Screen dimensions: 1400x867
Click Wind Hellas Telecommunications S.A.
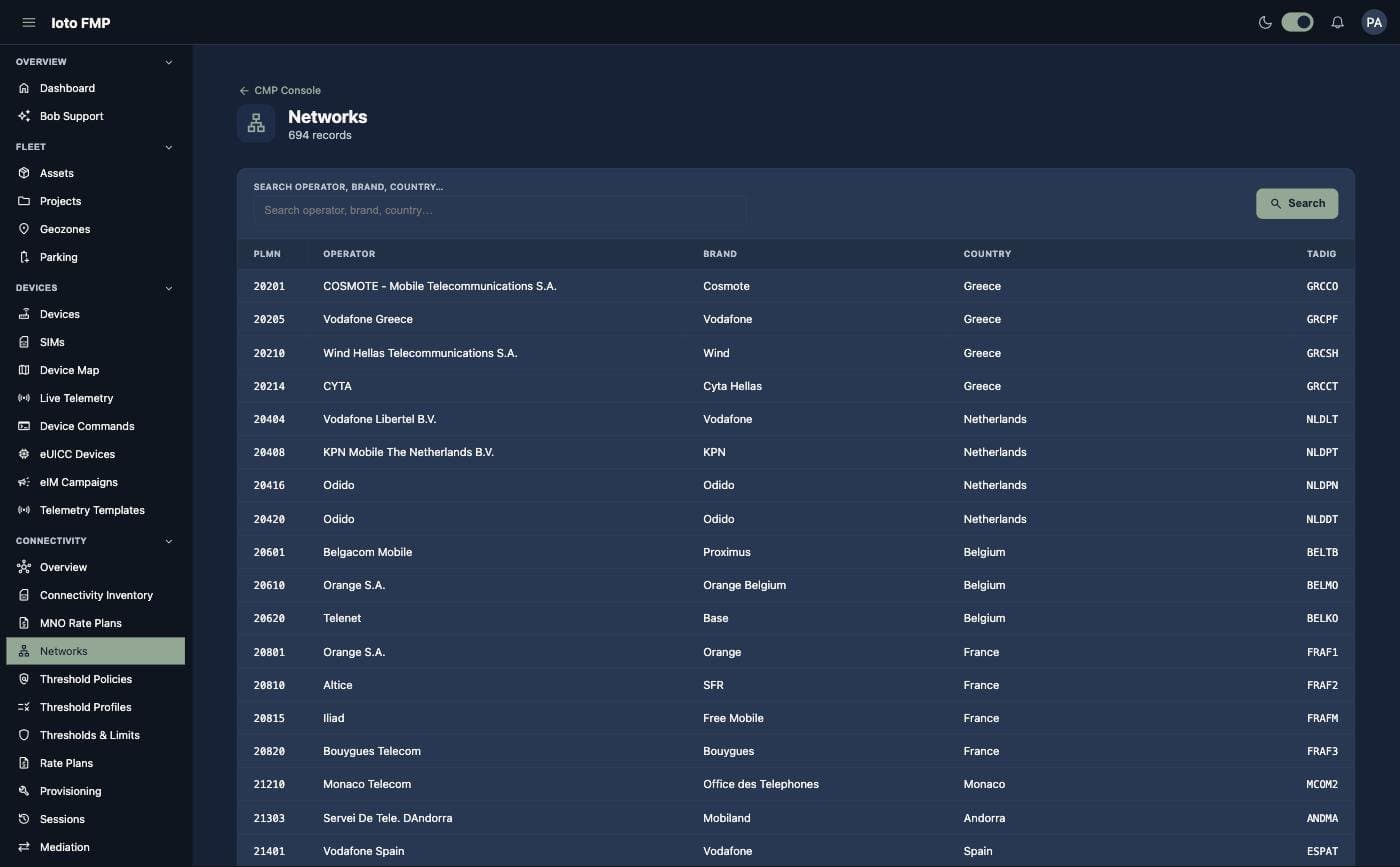coord(420,353)
